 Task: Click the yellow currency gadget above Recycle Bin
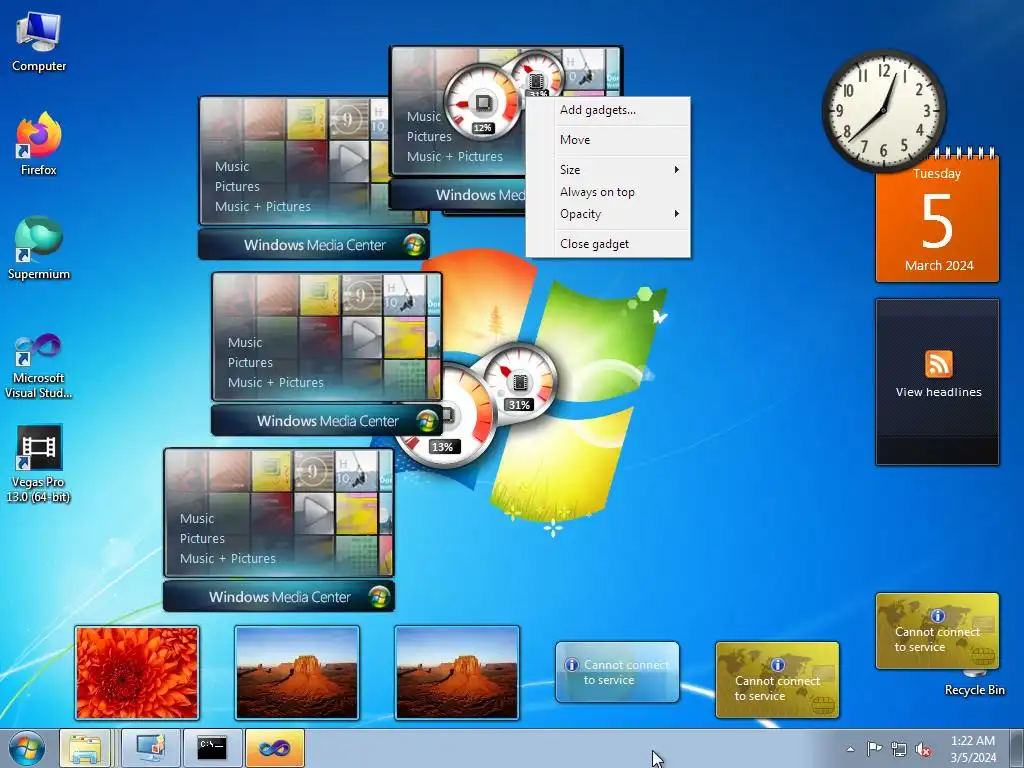(x=937, y=631)
